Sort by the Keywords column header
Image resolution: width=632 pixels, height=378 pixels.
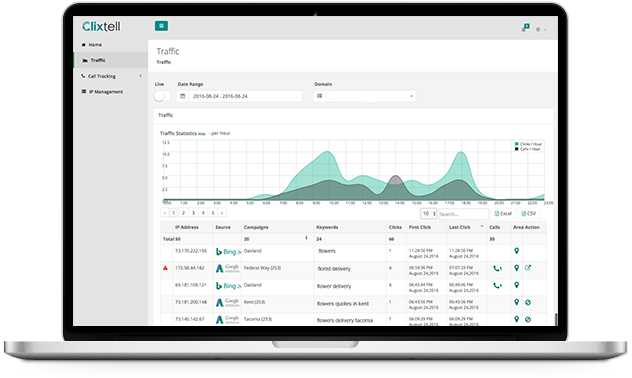coord(327,227)
